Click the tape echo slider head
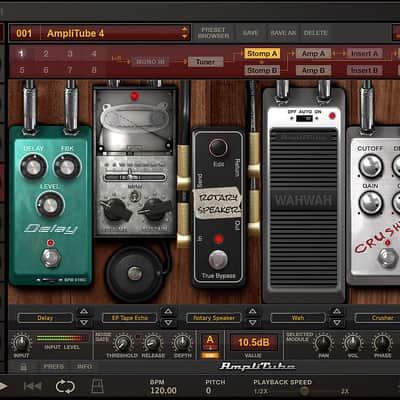400x400 pixels. tap(130, 175)
